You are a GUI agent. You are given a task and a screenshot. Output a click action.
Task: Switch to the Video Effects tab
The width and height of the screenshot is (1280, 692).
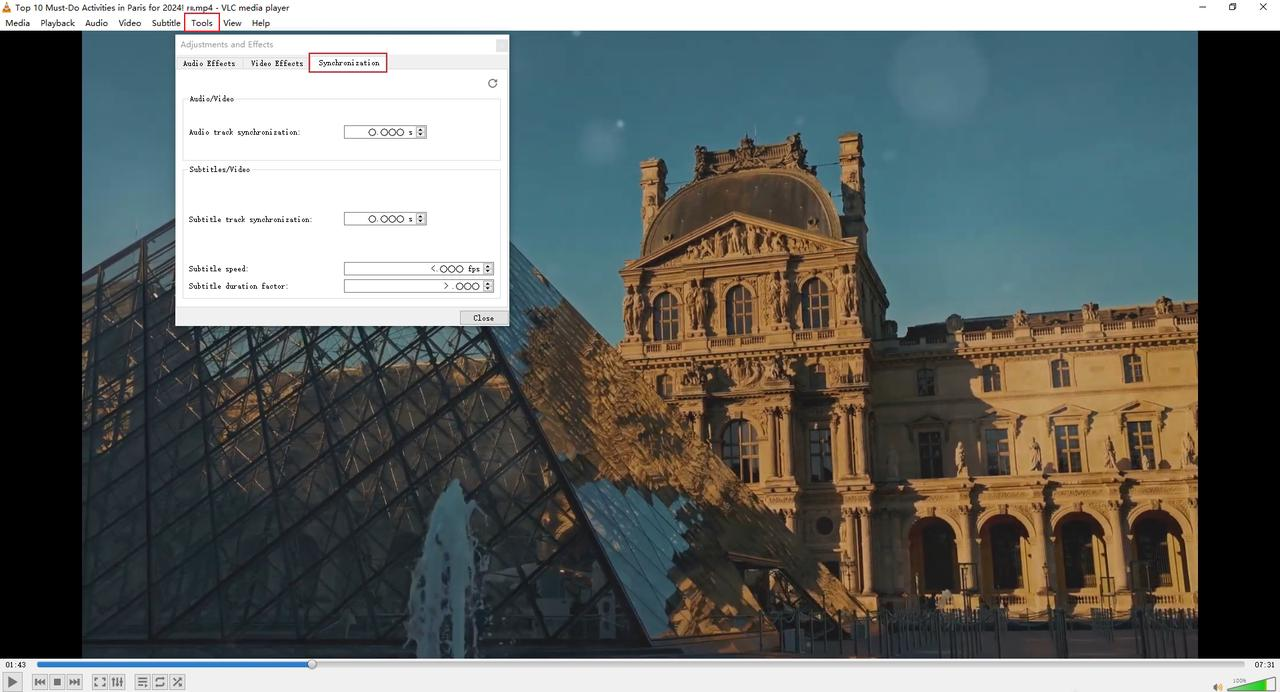click(277, 63)
